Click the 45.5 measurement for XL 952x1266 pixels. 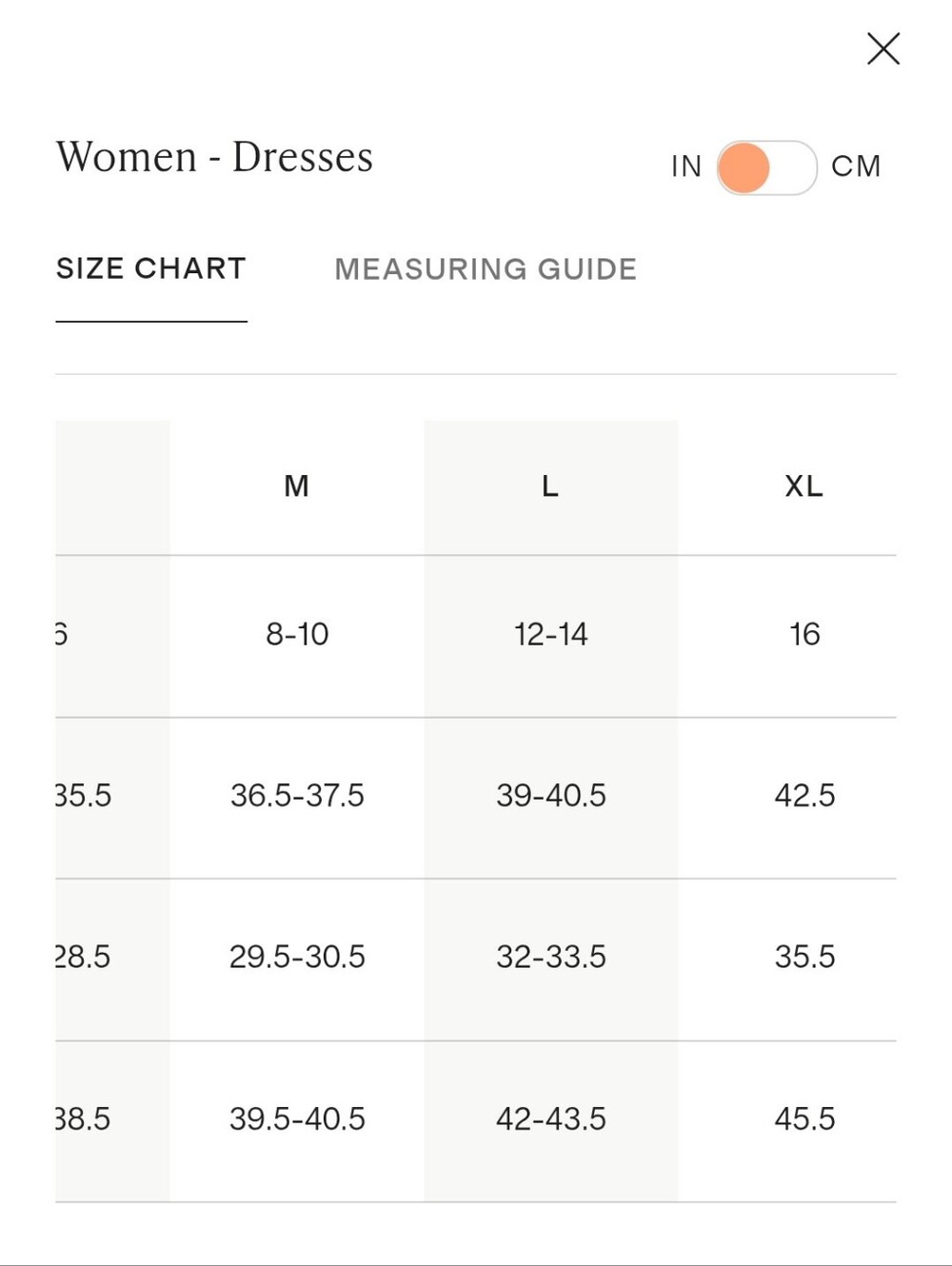coord(804,1118)
